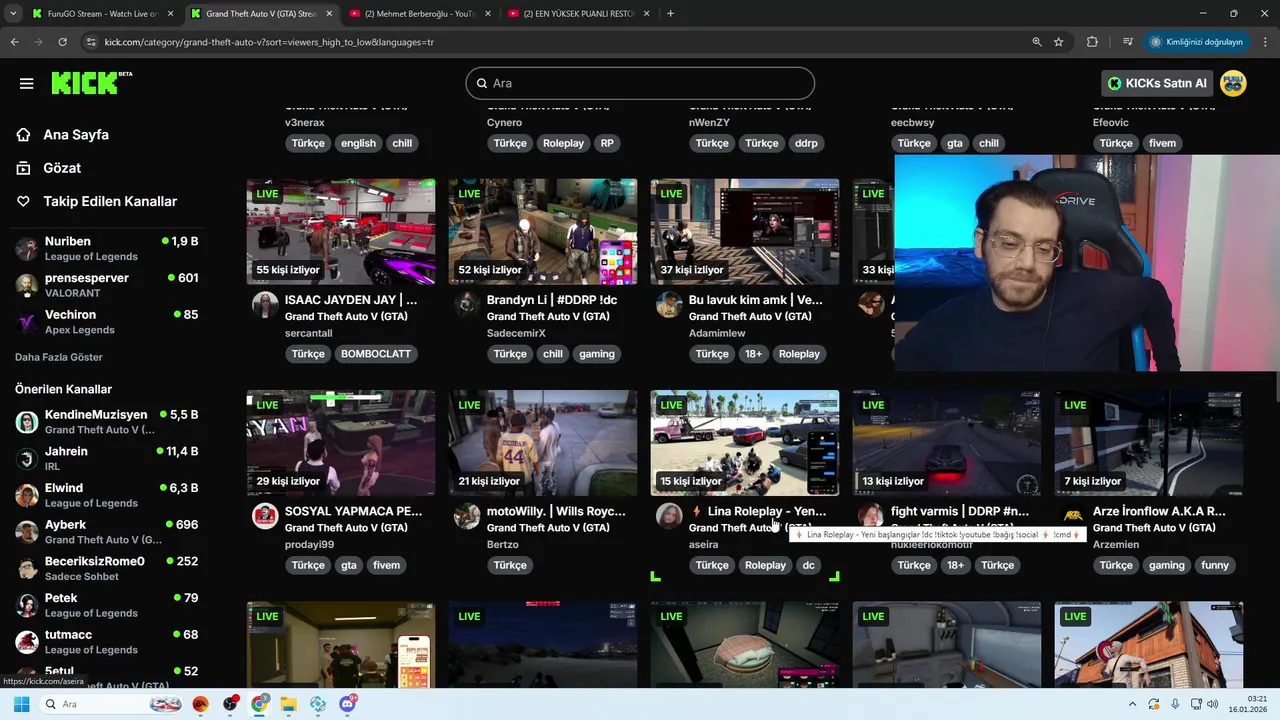Open Vechiron channel in sidebar
Viewport: 1280px width, 720px height.
click(x=107, y=322)
